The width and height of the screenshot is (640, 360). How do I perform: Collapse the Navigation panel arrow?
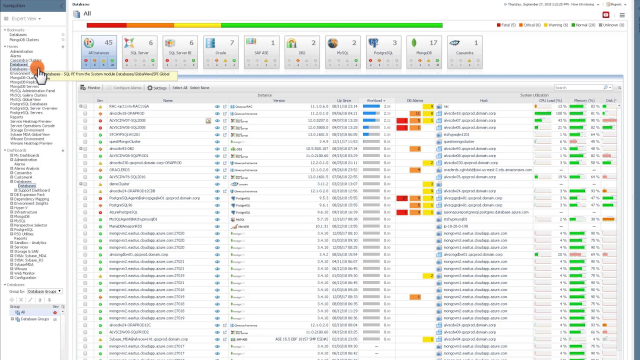pos(62,6)
